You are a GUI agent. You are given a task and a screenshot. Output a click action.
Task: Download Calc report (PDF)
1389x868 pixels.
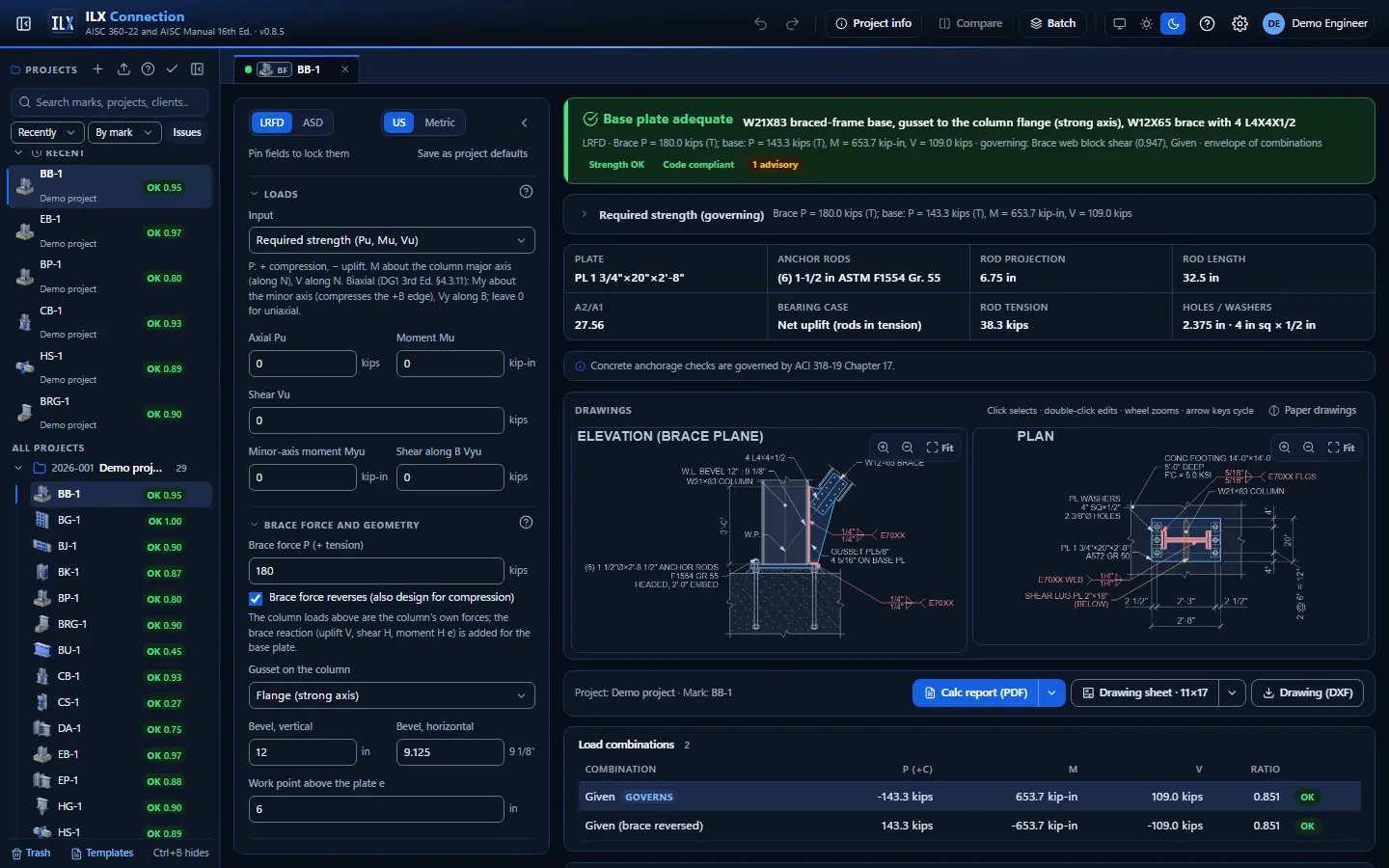click(975, 692)
